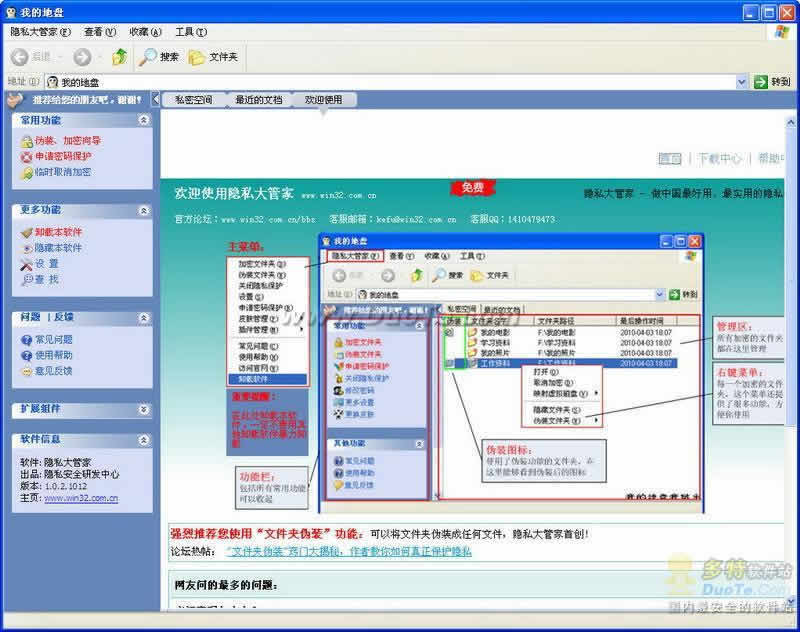Open the "文件夹伪装"窍门大揭秘 forum link
This screenshot has height=632, width=800.
(348, 552)
